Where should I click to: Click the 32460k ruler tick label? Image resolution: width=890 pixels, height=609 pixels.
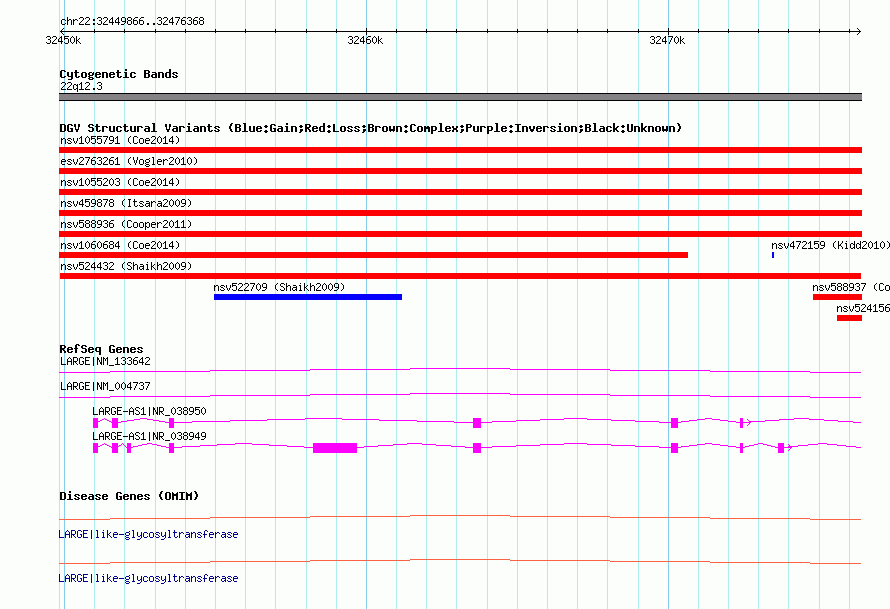(365, 40)
